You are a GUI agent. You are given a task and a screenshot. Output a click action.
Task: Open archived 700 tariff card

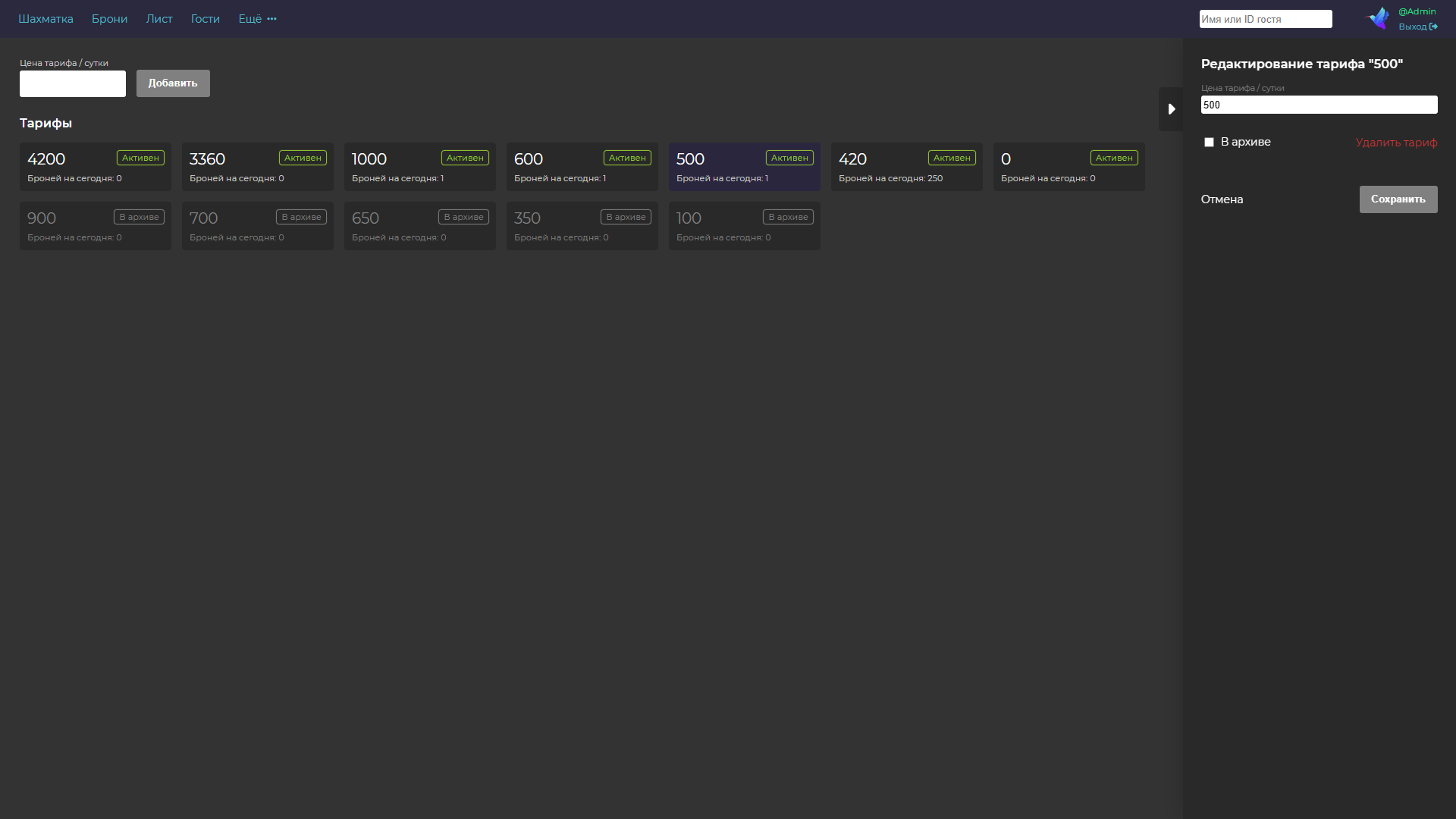(258, 226)
